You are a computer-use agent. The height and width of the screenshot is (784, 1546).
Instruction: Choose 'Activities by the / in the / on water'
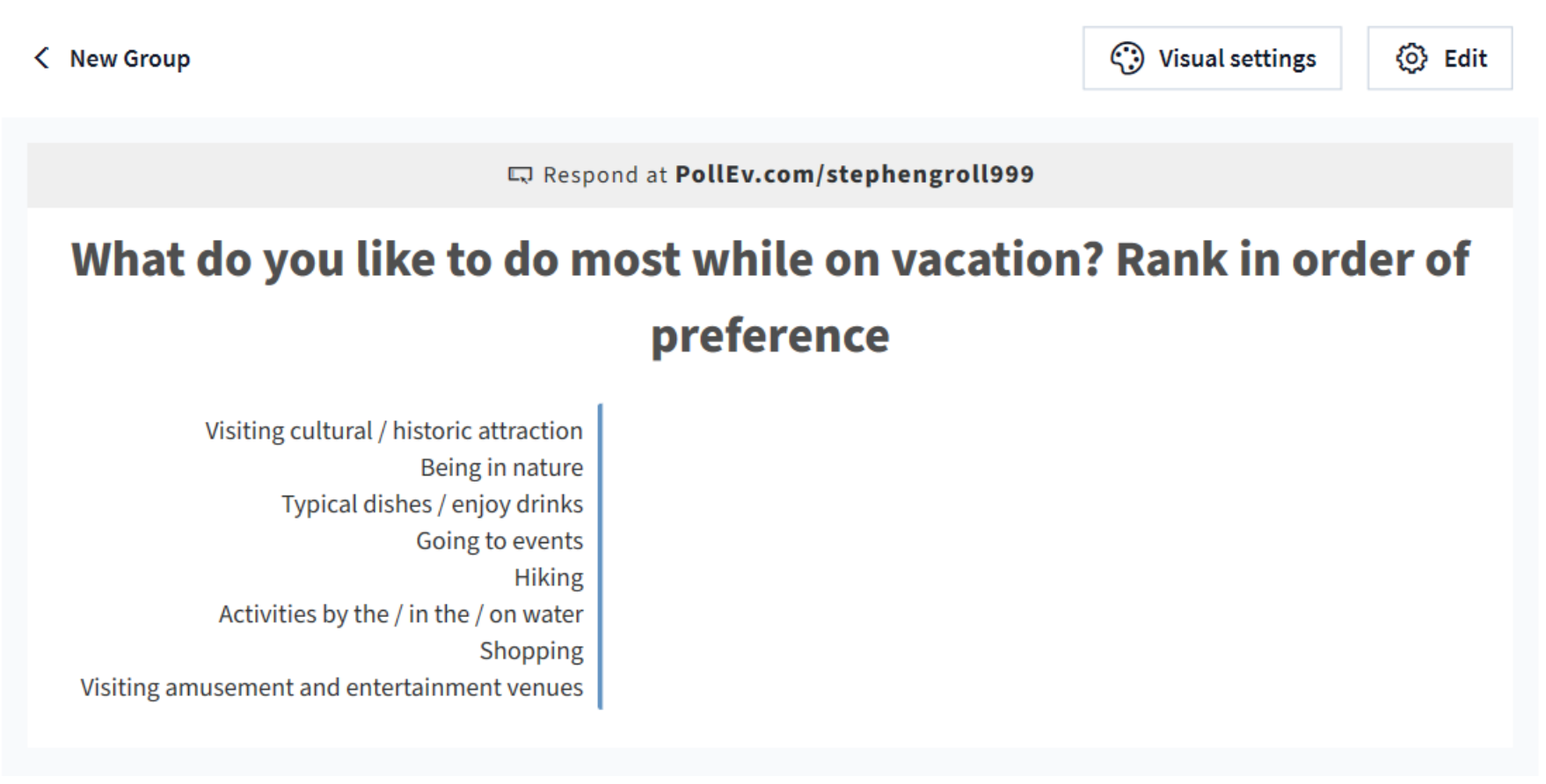click(x=400, y=614)
